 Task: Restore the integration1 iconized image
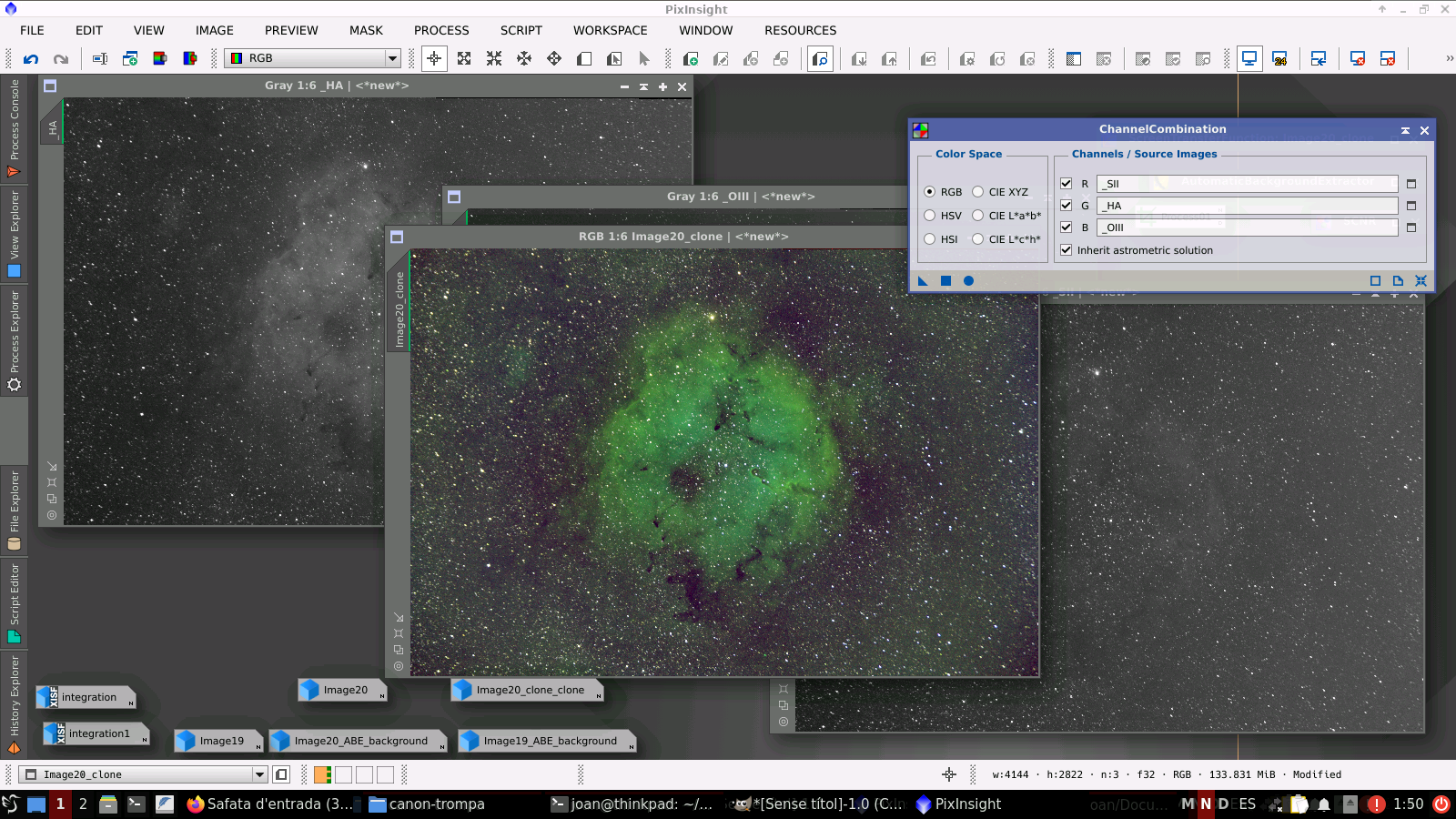98,733
